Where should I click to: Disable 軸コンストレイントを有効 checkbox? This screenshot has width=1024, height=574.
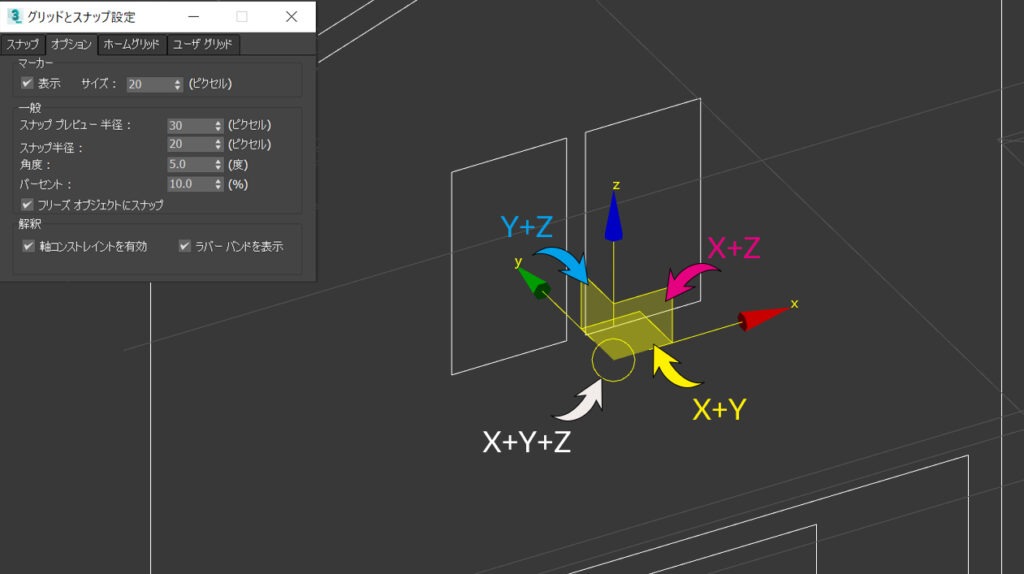(28, 246)
